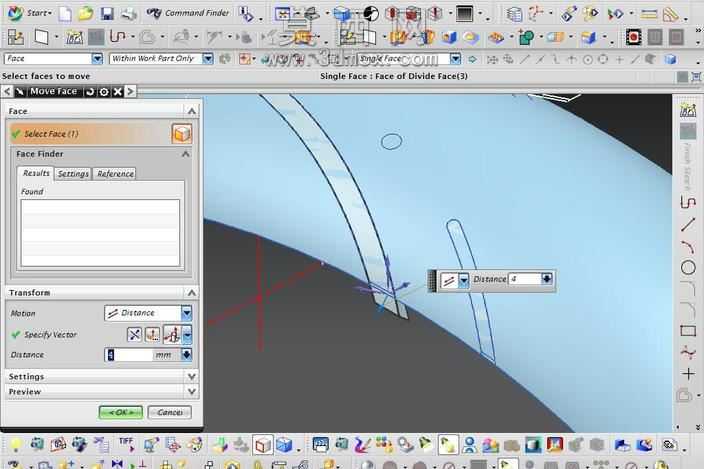The width and height of the screenshot is (704, 469).
Task: Select the Arc tool in right toolbar
Action: tap(688, 246)
